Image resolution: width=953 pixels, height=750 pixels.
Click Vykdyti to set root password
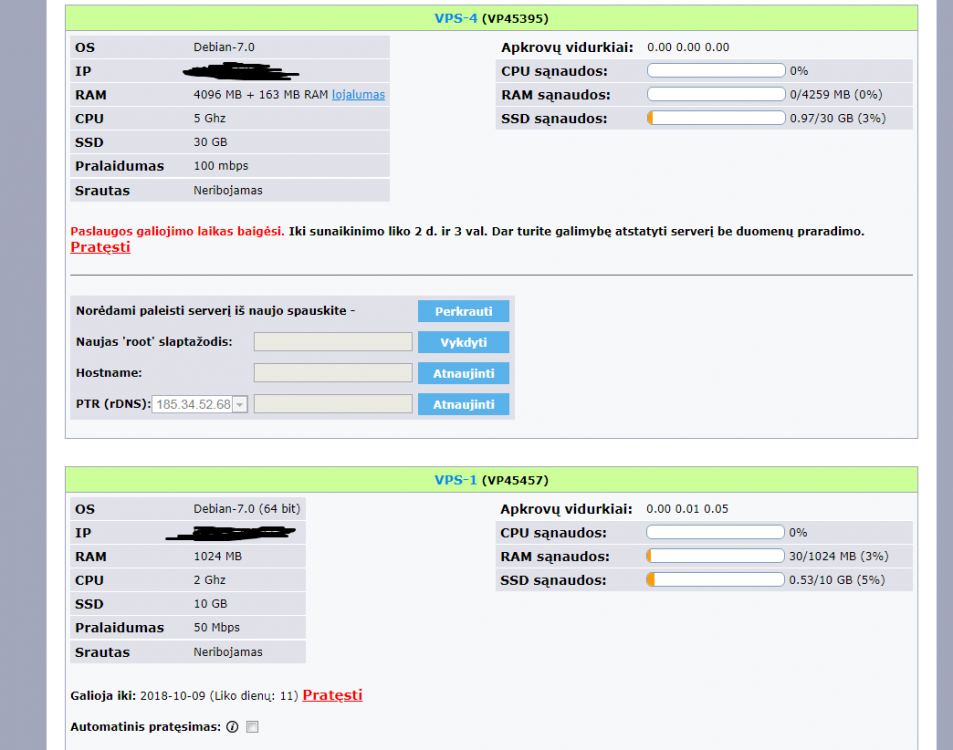point(463,342)
